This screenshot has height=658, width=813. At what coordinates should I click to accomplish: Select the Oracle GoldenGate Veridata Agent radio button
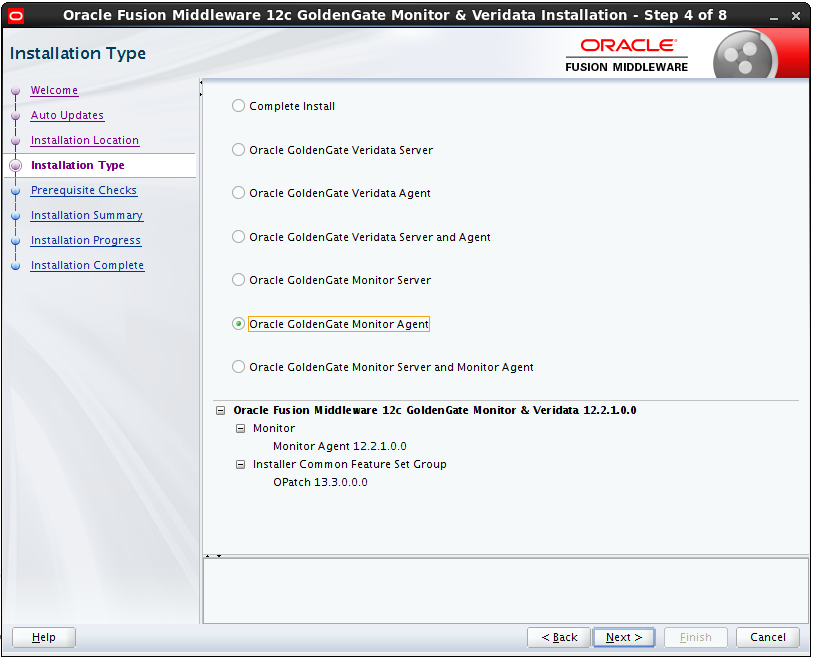(238, 193)
